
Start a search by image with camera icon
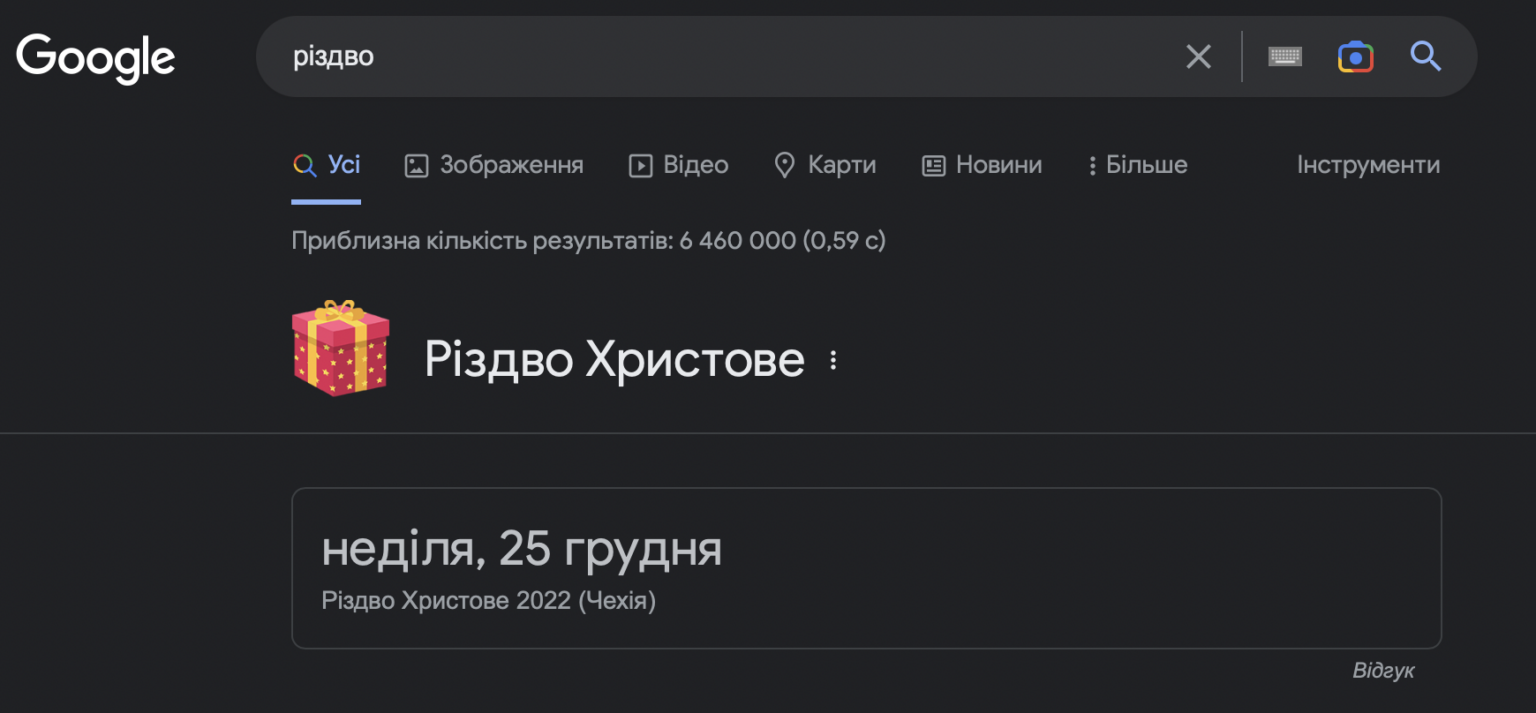(x=1355, y=57)
